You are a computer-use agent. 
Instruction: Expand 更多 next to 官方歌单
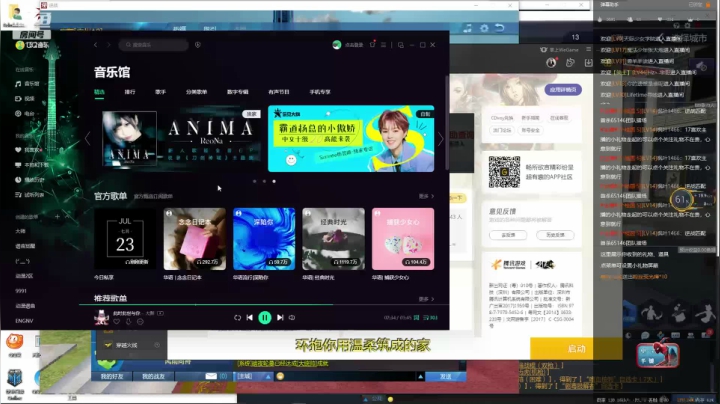[426, 196]
